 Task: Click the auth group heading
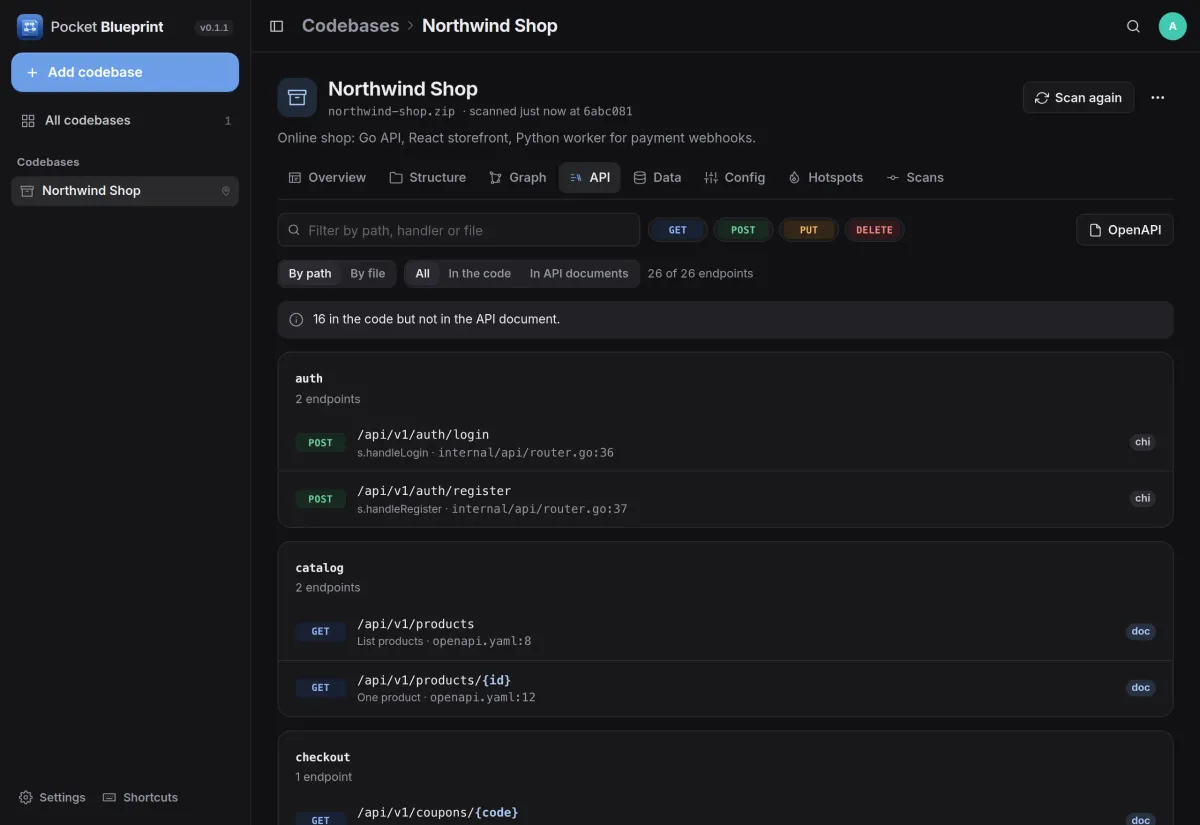pyautogui.click(x=309, y=379)
